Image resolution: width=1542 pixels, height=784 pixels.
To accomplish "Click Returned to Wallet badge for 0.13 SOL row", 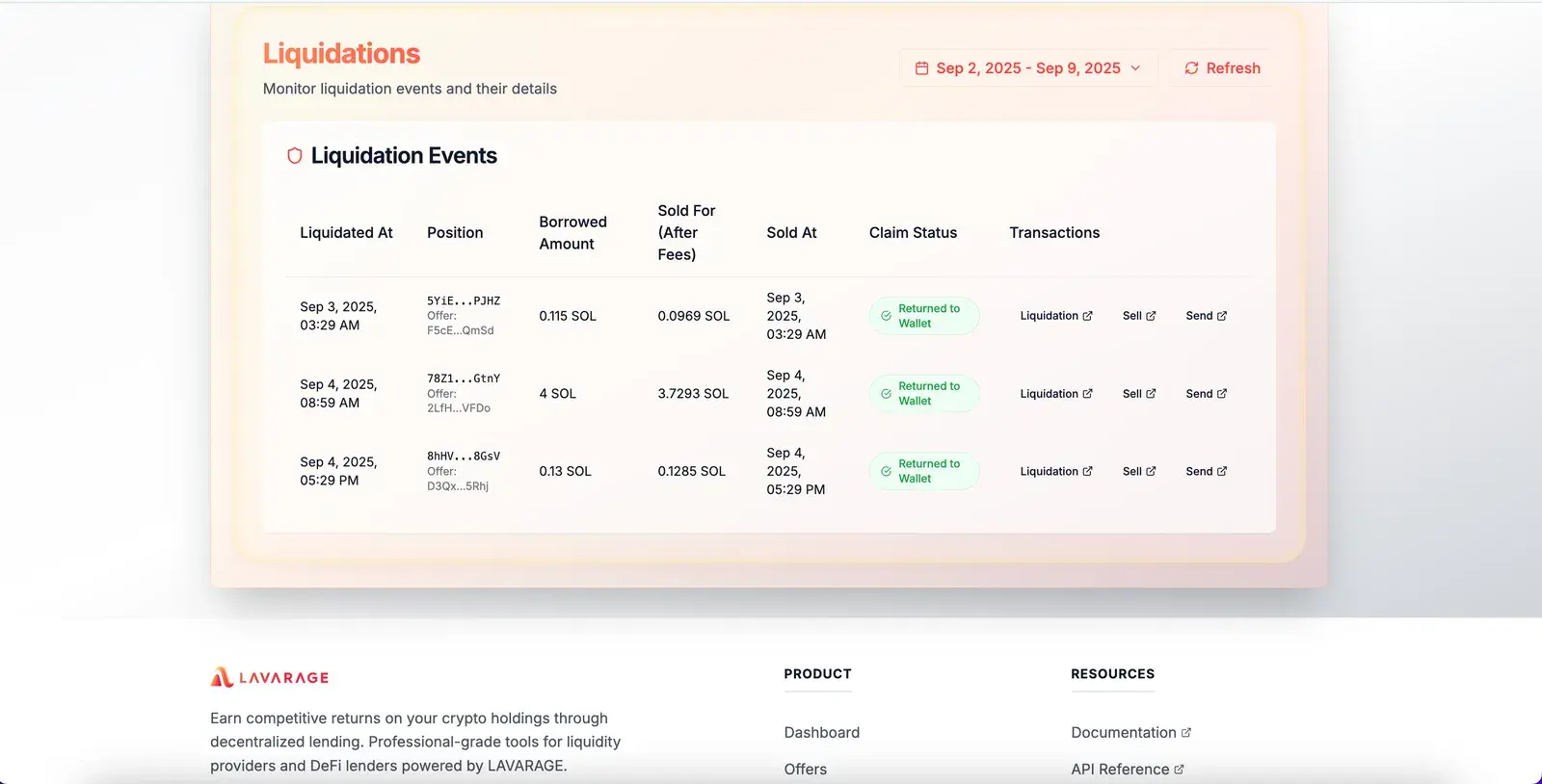I will coord(924,472).
